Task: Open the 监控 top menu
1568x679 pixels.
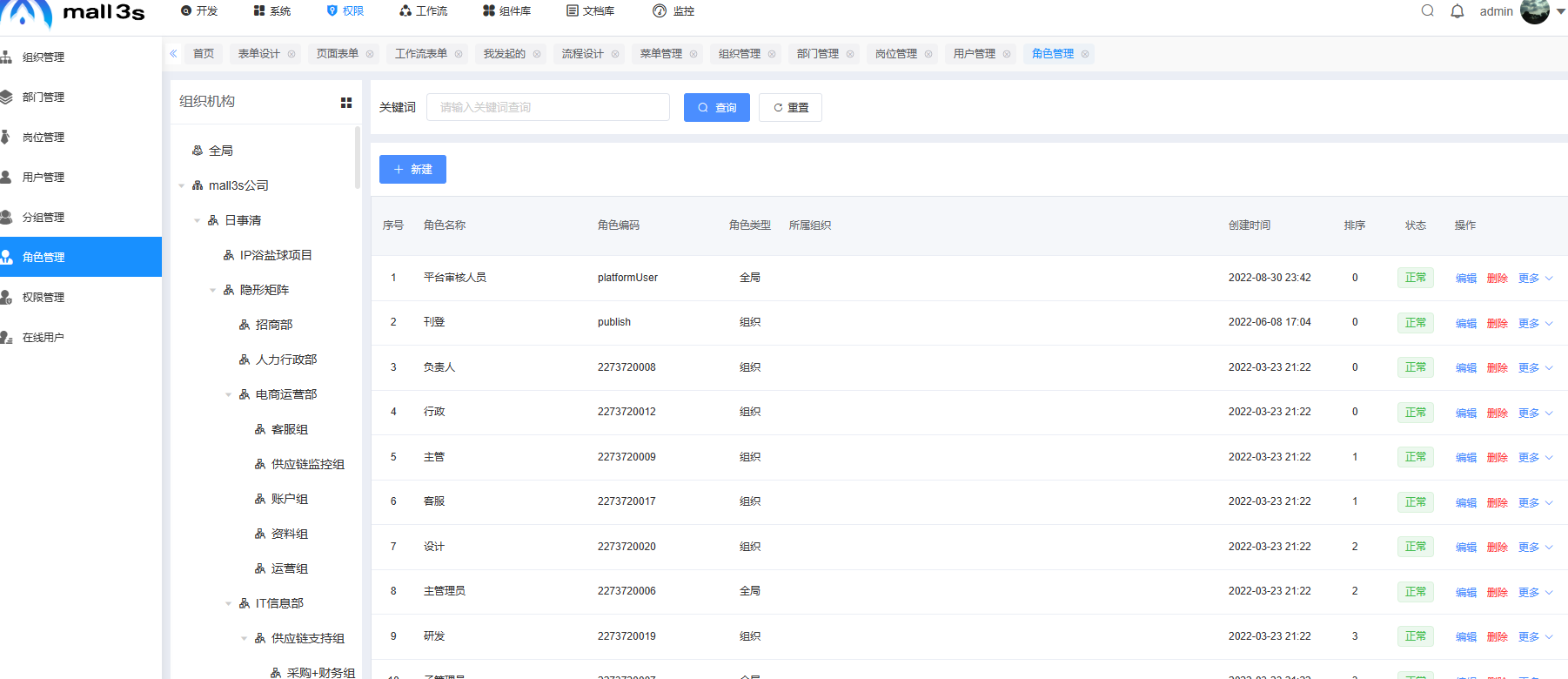Action: [673, 10]
